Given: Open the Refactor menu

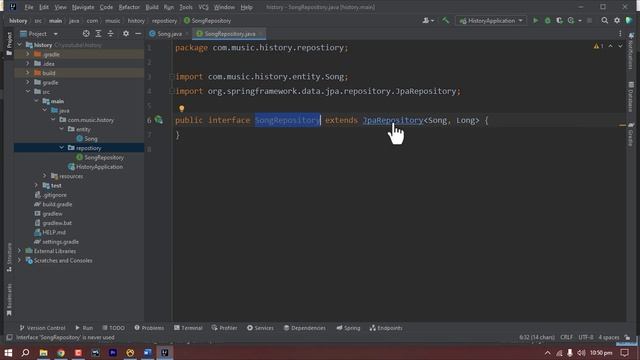Looking at the screenshot, I should coord(129,7).
